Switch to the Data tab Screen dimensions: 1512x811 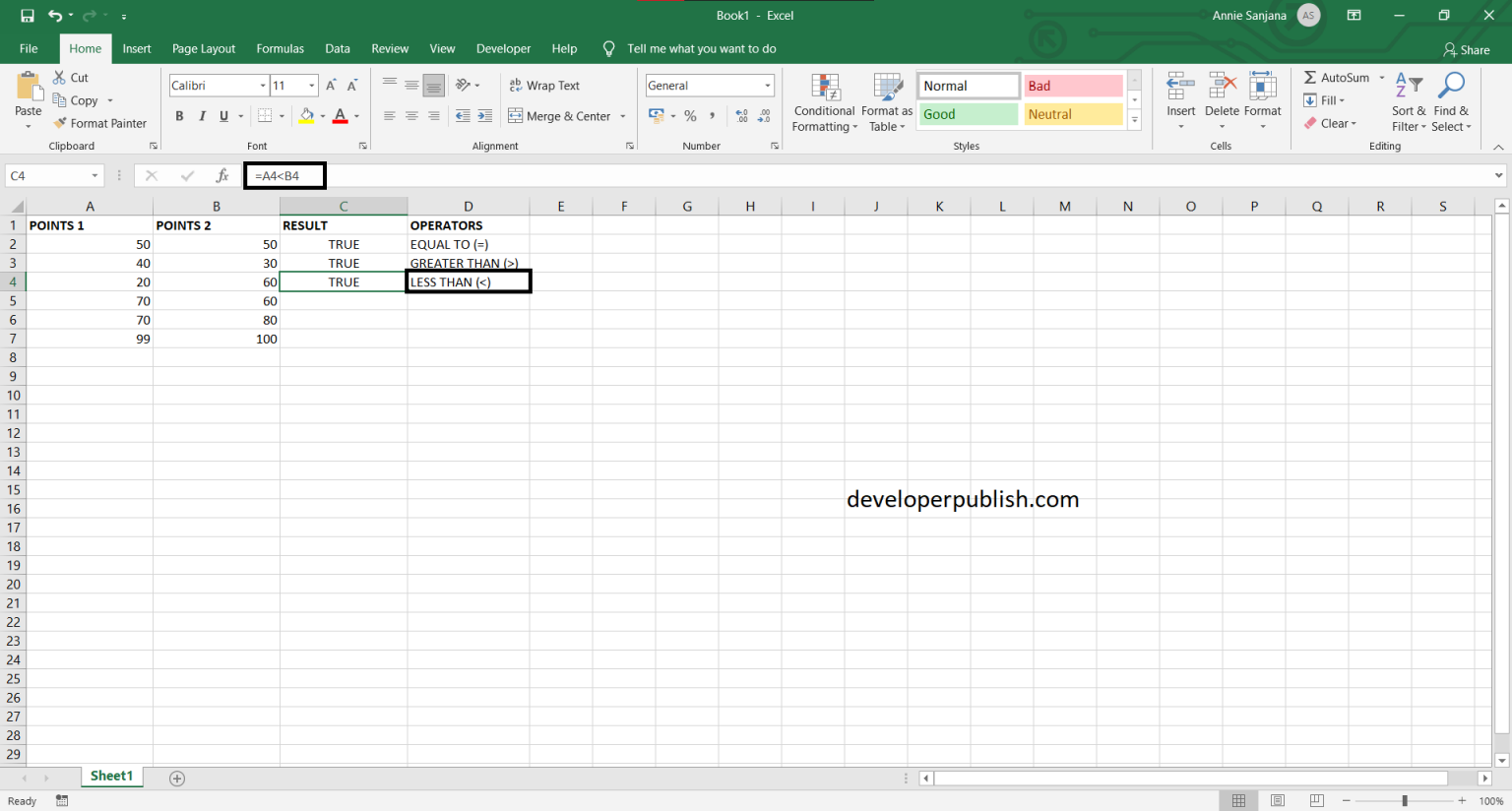(338, 48)
